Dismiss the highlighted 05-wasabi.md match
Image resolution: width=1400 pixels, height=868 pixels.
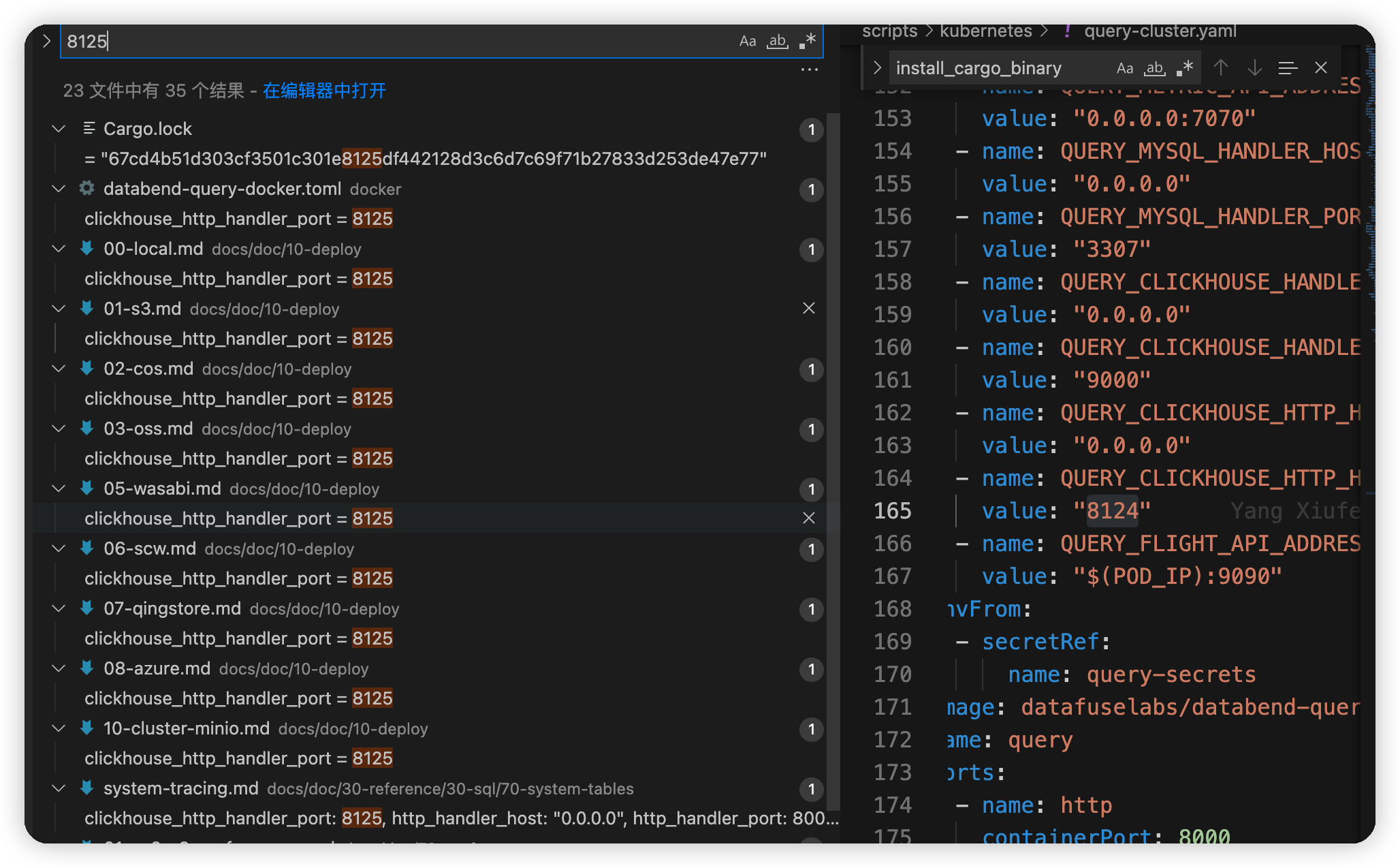809,518
